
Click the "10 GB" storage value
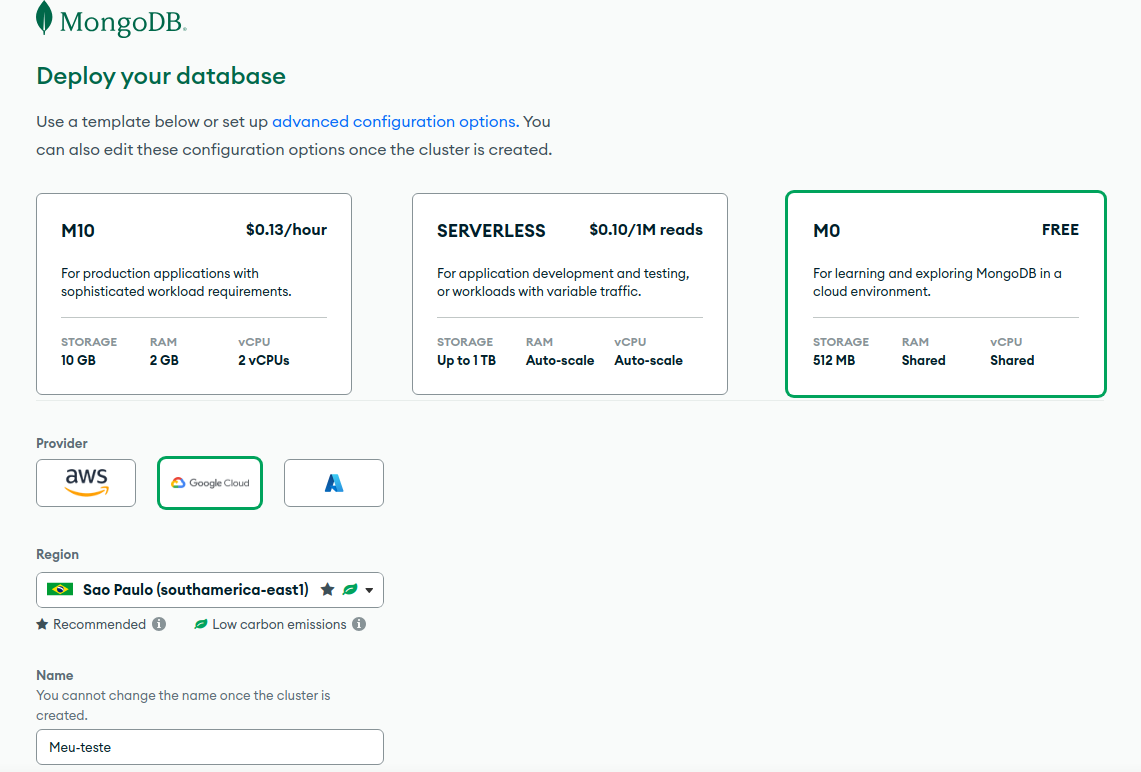[x=78, y=360]
